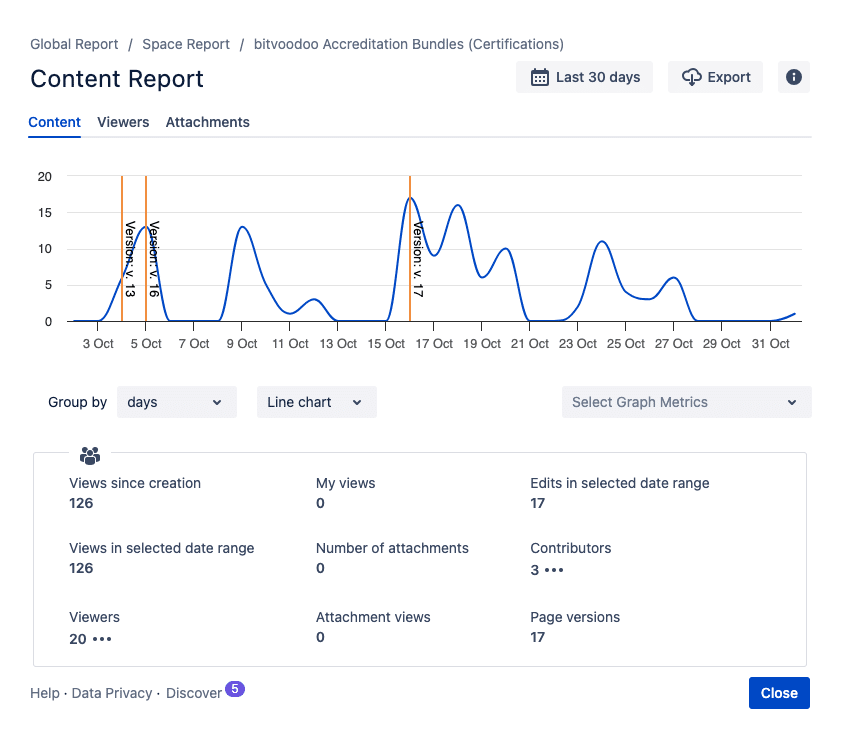Show more Viewers via ellipsis
Image resolution: width=842 pixels, height=734 pixels.
pos(102,639)
